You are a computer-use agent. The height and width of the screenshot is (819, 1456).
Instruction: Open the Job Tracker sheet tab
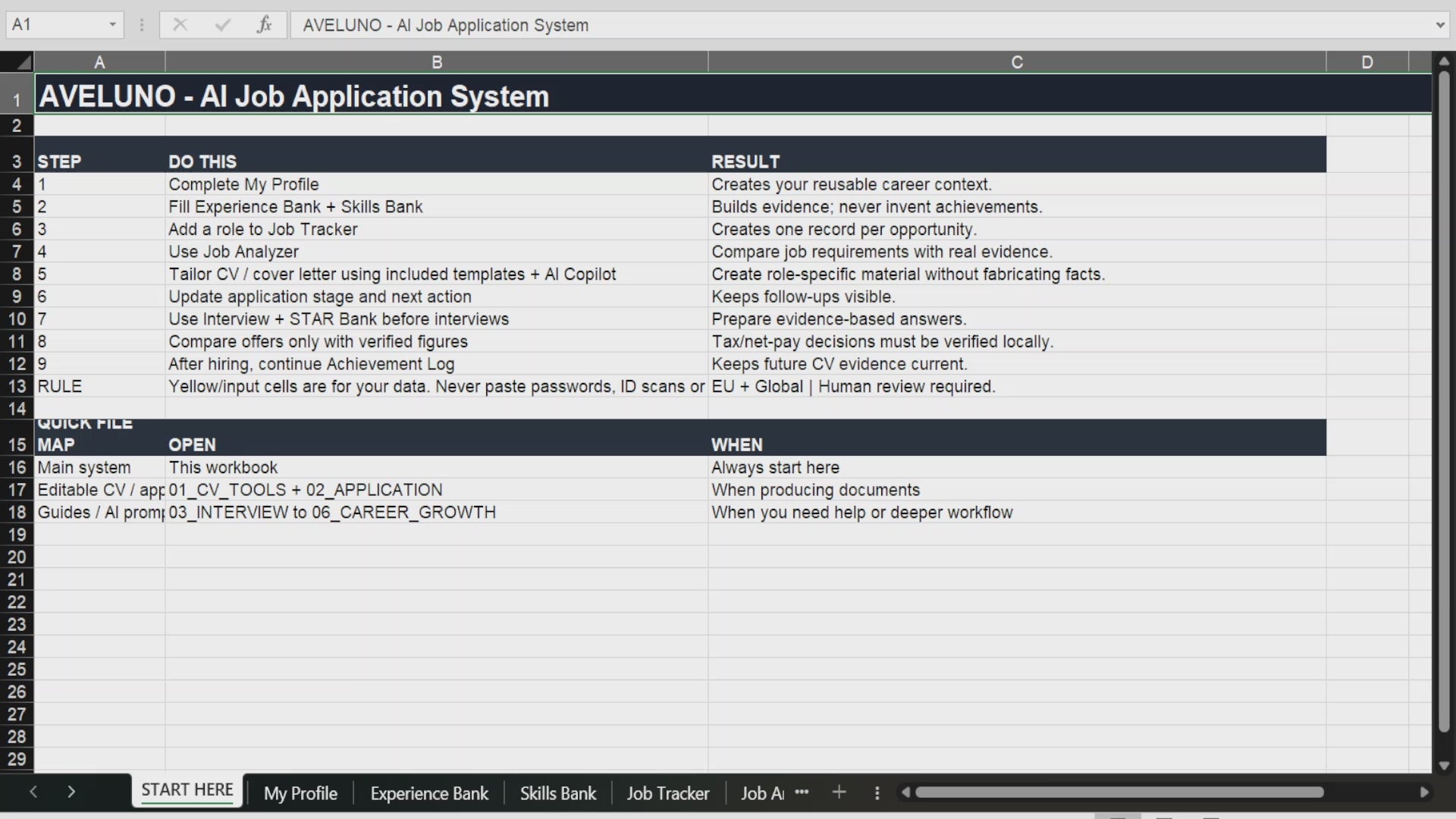click(x=668, y=793)
